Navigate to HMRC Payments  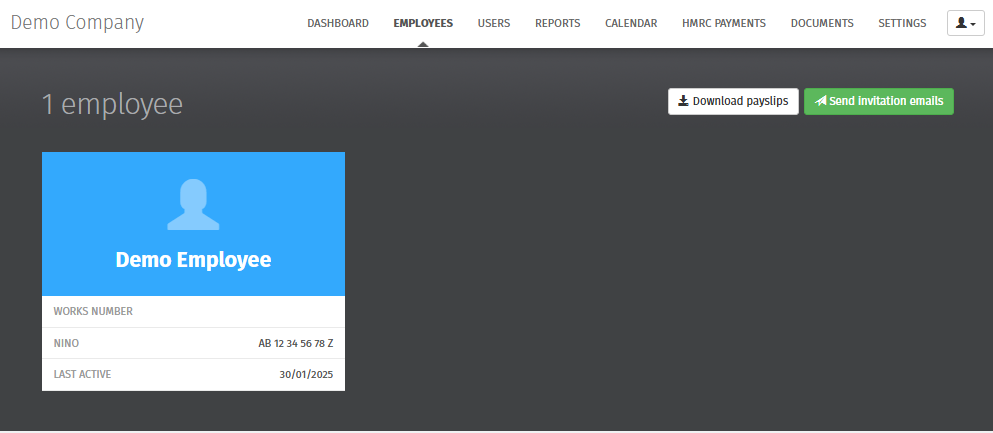click(x=724, y=23)
